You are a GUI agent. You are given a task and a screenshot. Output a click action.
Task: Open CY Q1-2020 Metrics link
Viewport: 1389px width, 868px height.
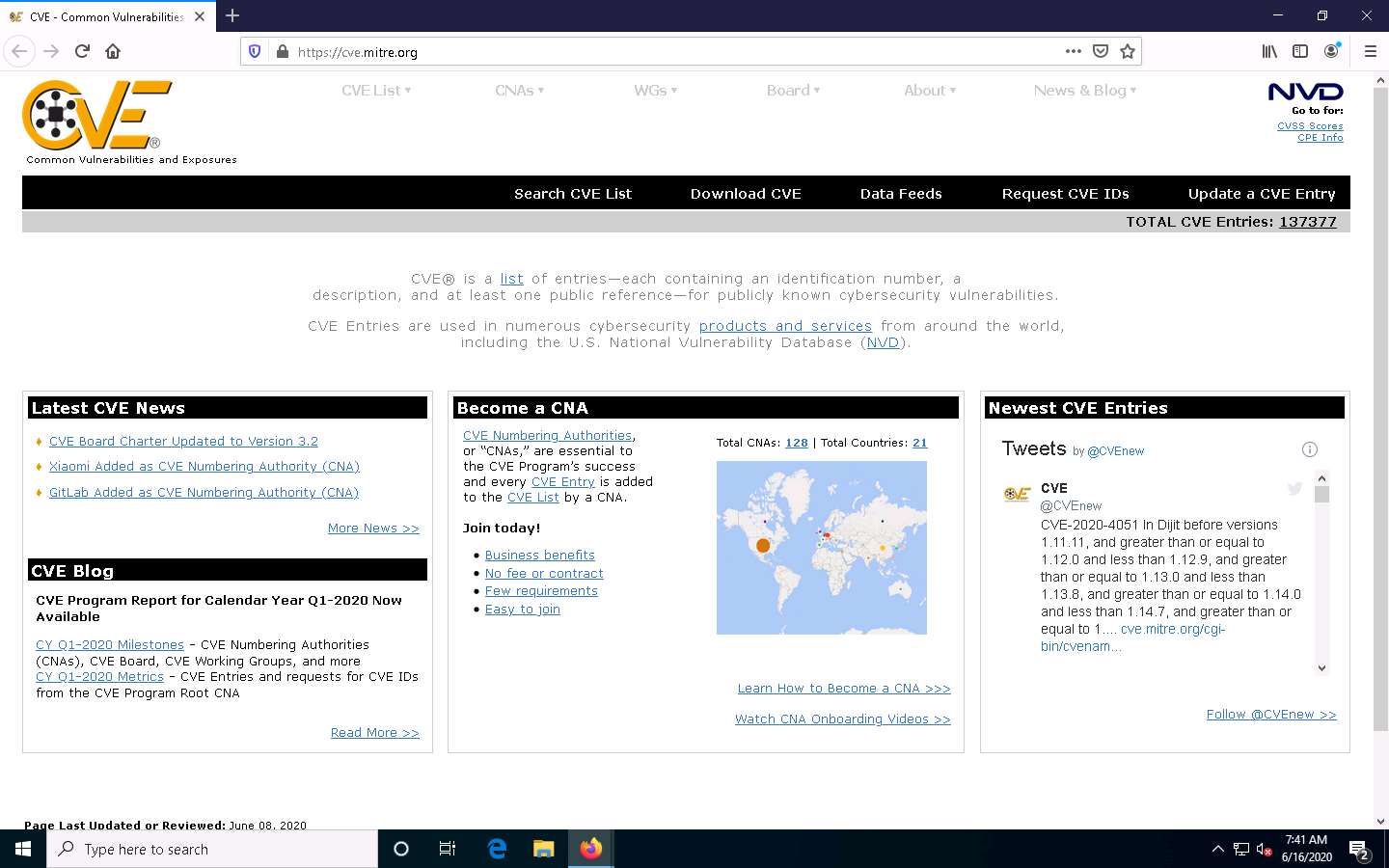point(99,676)
